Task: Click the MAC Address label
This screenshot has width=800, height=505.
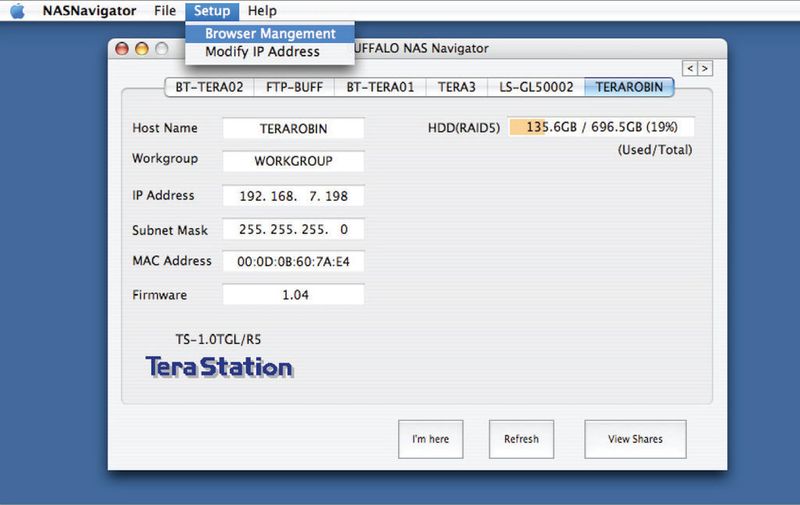Action: coord(172,261)
